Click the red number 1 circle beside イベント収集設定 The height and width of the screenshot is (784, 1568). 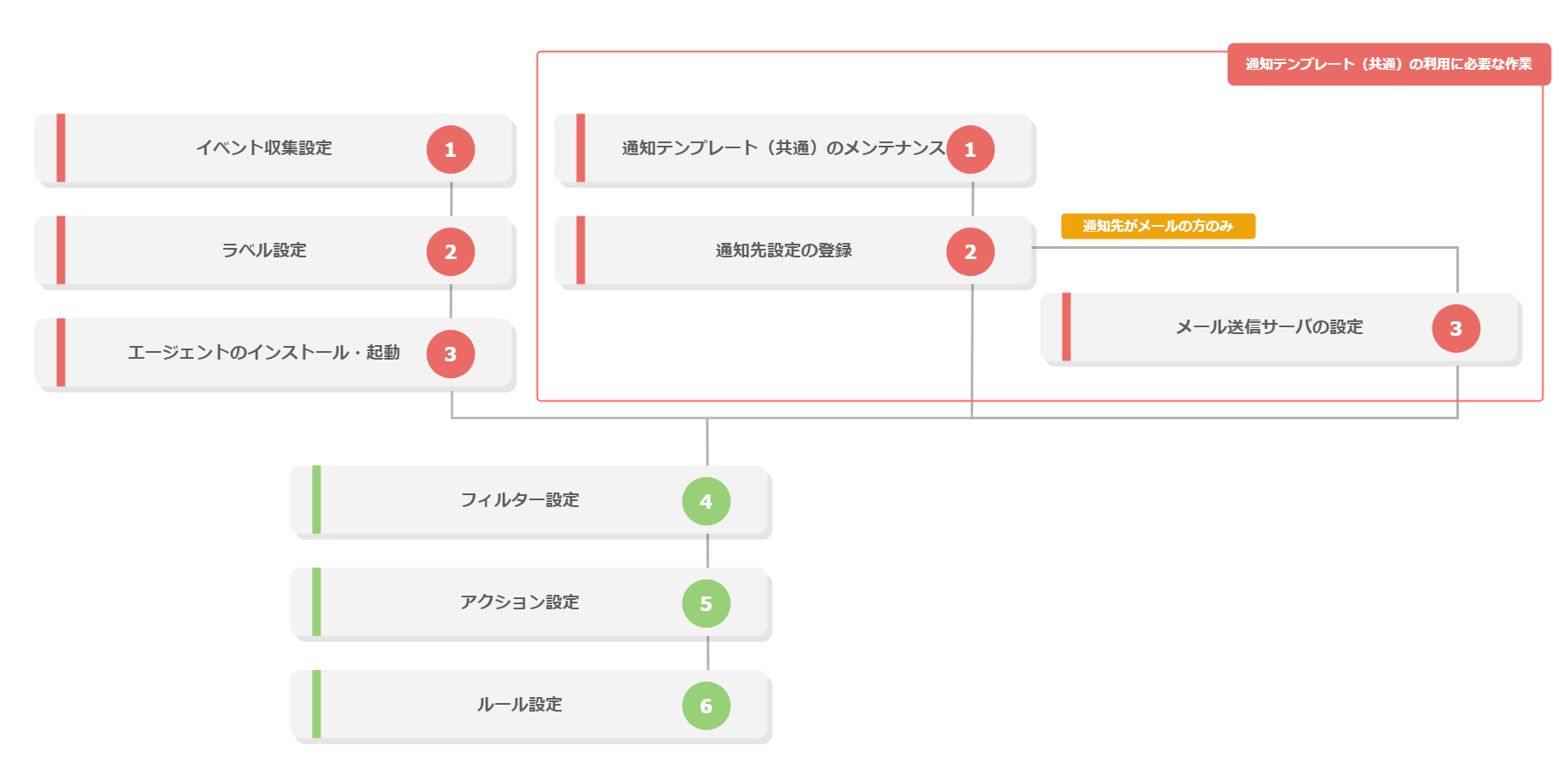pos(451,149)
